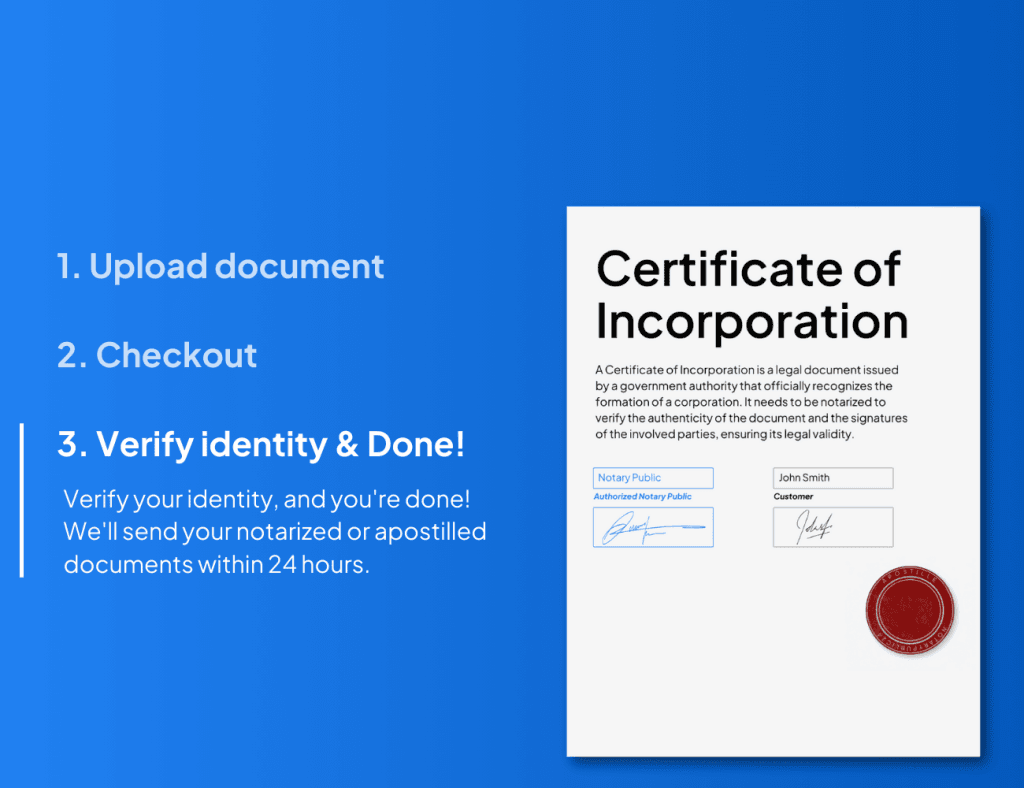Image resolution: width=1024 pixels, height=788 pixels.
Task: Toggle selection of the Notary Public field
Action: point(652,477)
